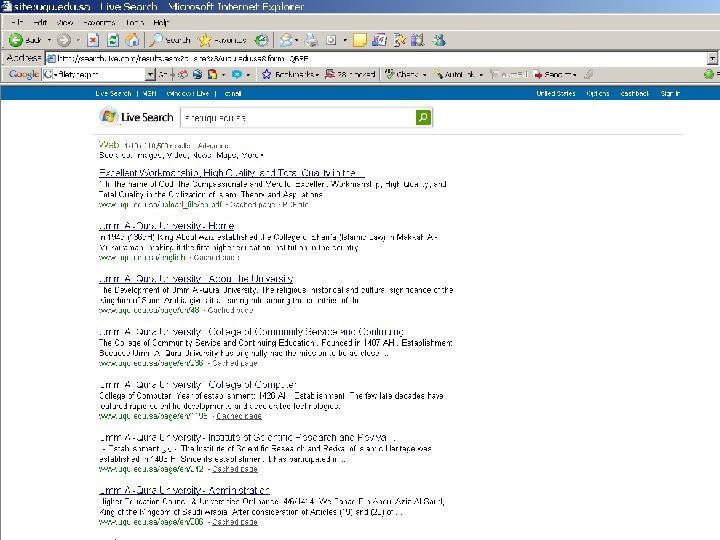Open the dropdown arrow next to Edit icon

[345, 40]
